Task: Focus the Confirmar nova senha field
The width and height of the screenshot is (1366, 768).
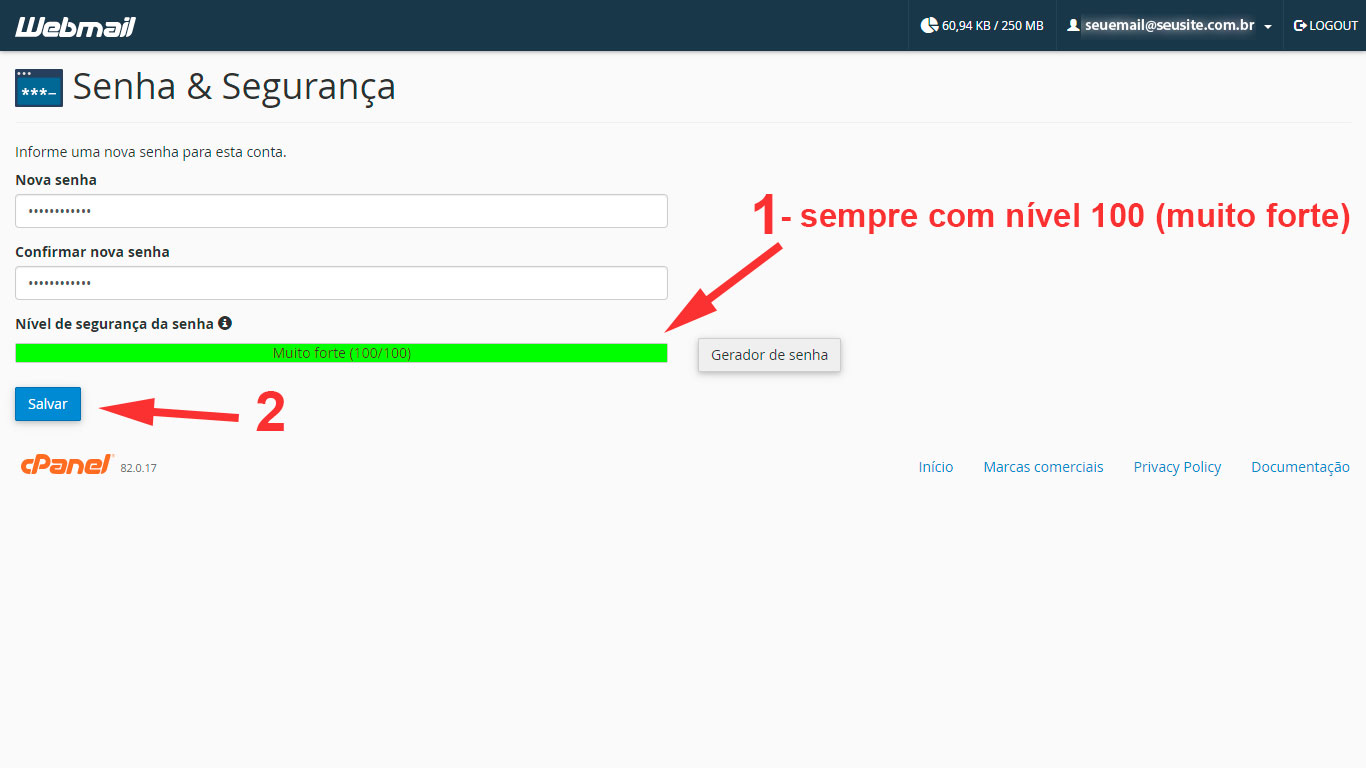Action: click(x=341, y=283)
